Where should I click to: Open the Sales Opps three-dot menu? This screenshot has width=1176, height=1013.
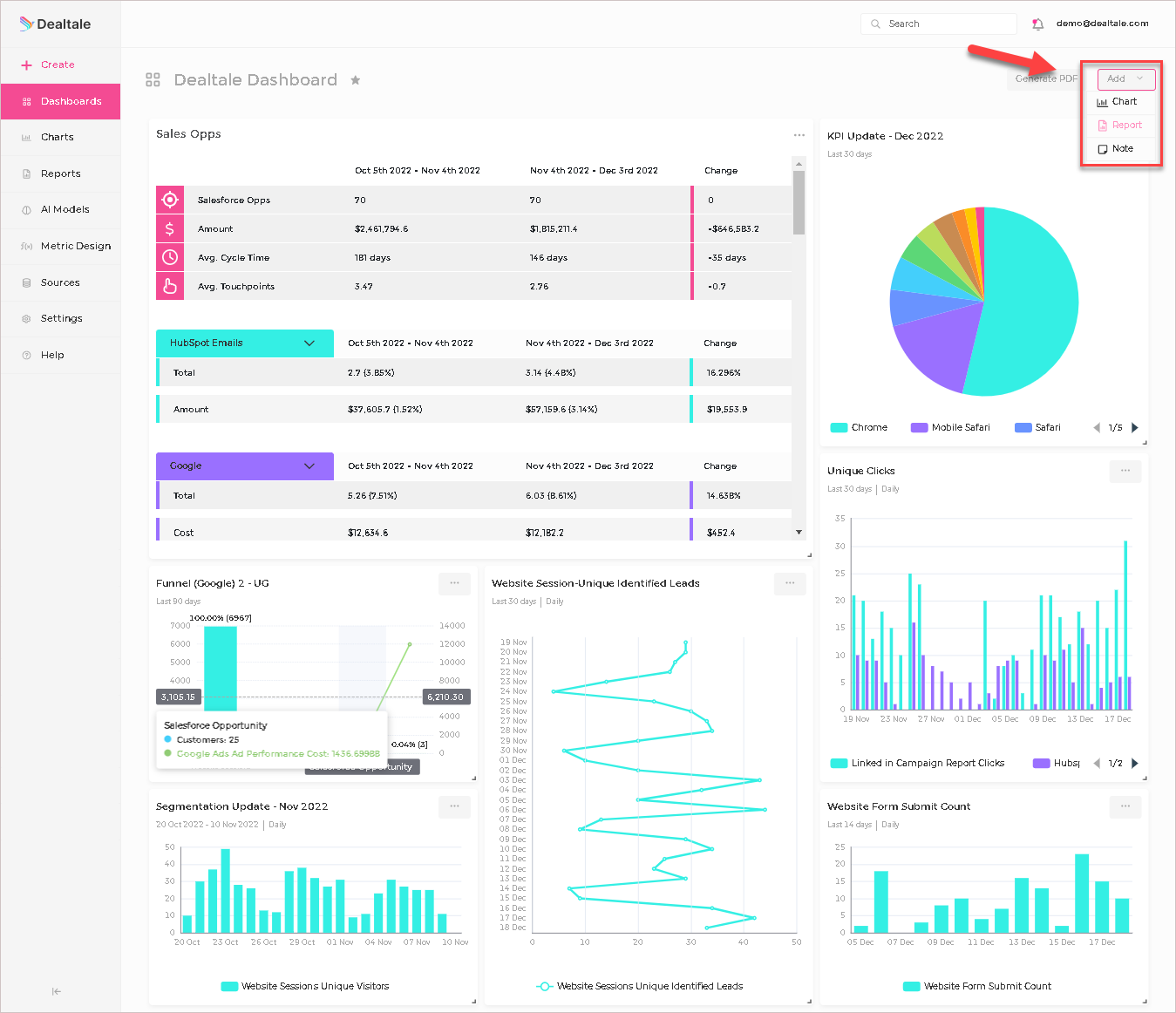coord(799,135)
